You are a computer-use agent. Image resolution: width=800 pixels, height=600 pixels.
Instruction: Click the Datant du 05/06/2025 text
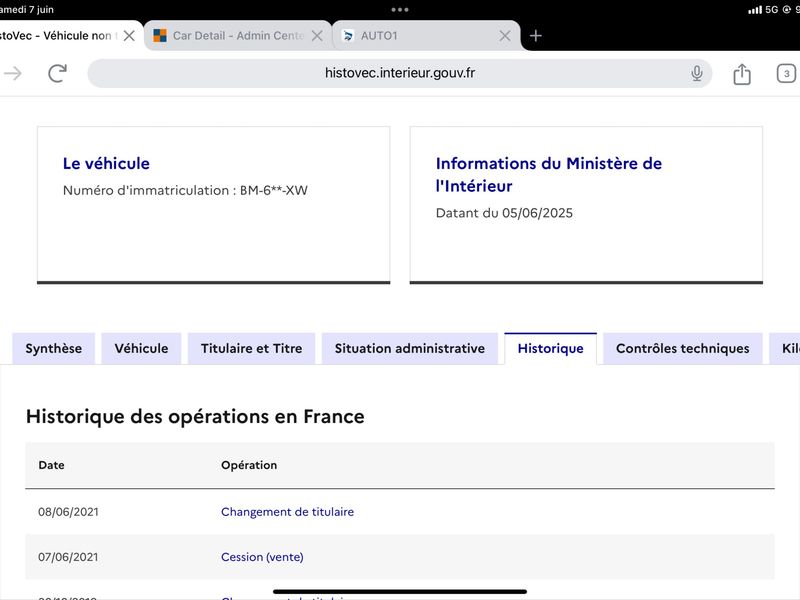504,213
